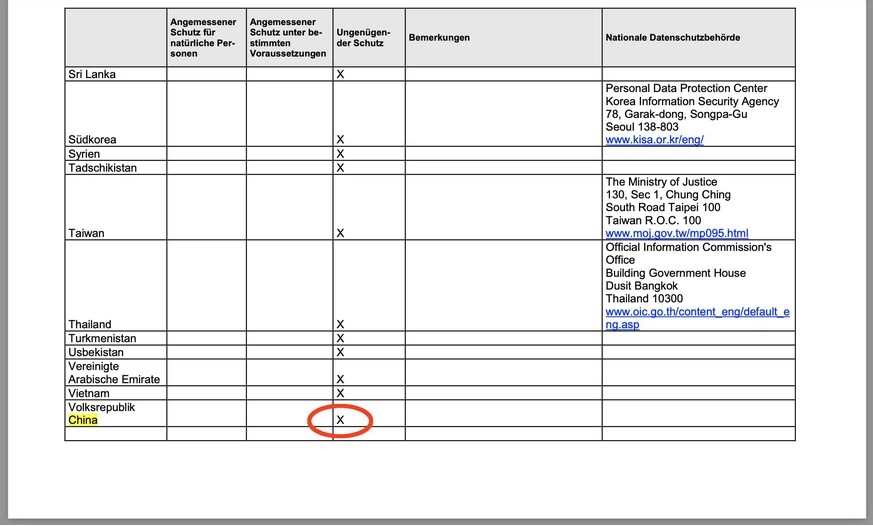The image size is (873, 526).
Task: Click the Sri Lanka country cell
Action: [116, 74]
